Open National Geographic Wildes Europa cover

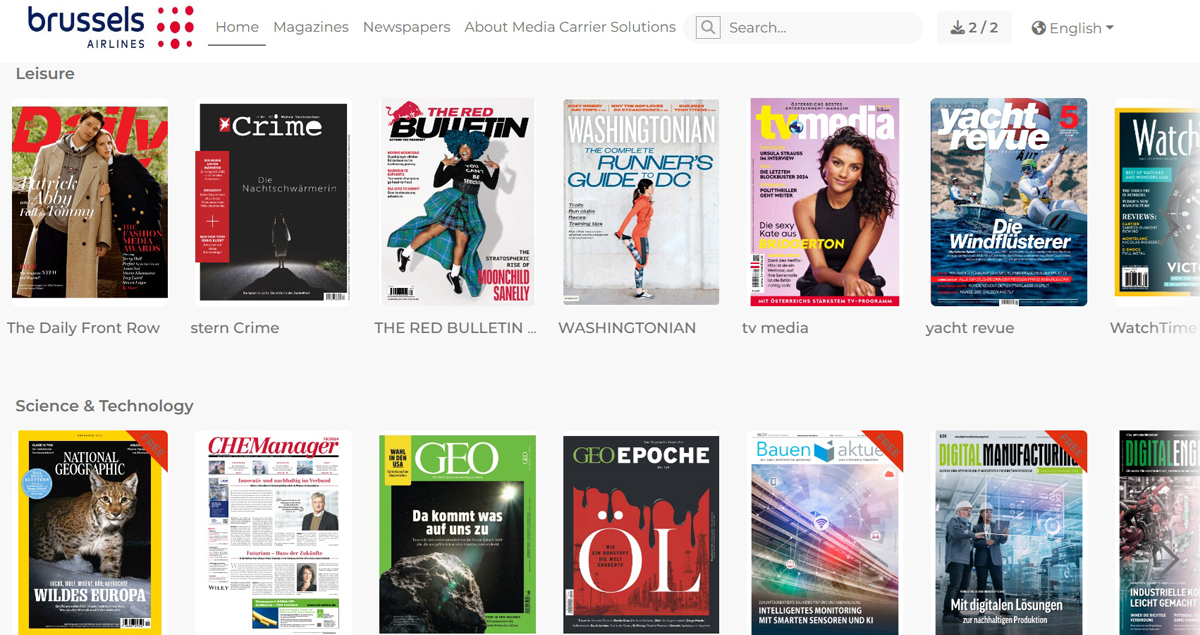tap(90, 532)
